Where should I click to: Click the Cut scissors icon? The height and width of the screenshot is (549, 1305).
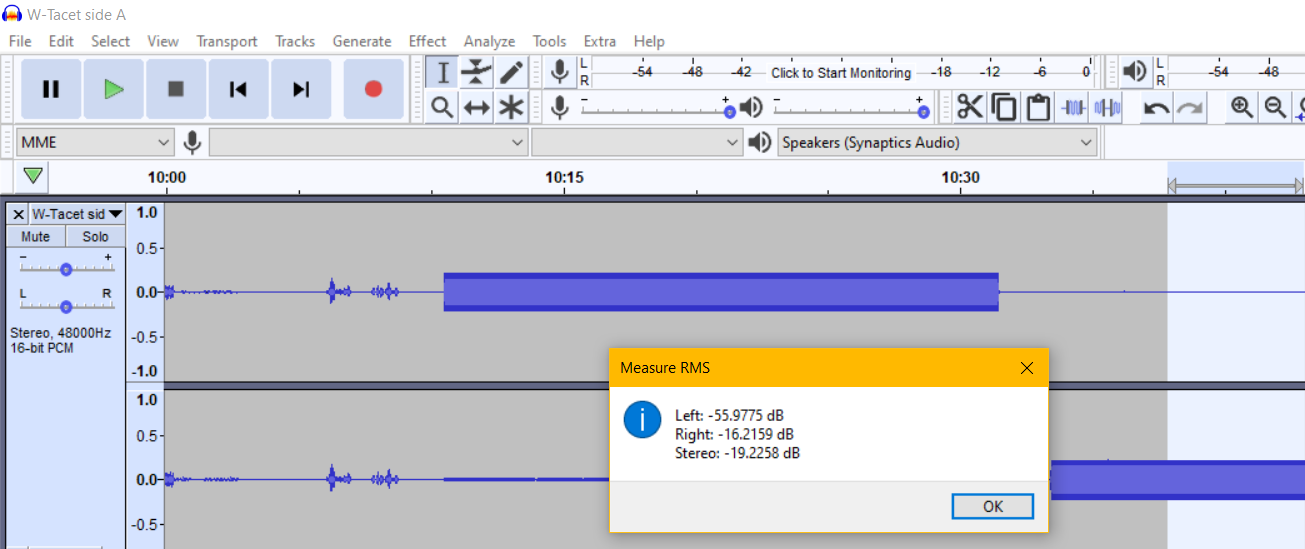coord(970,107)
